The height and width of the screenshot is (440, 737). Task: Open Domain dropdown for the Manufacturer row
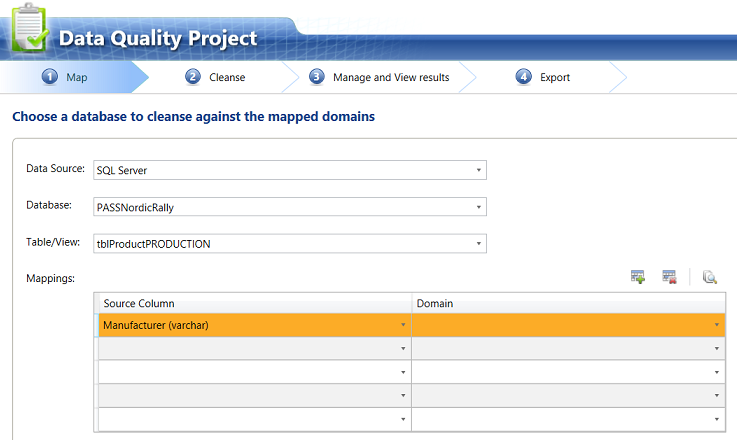(717, 325)
